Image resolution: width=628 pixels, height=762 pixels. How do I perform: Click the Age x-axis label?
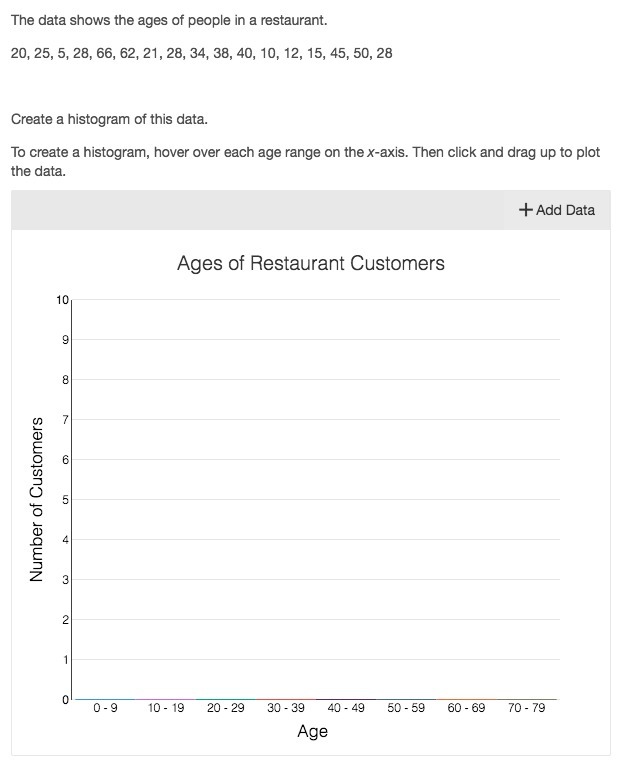pos(313,731)
